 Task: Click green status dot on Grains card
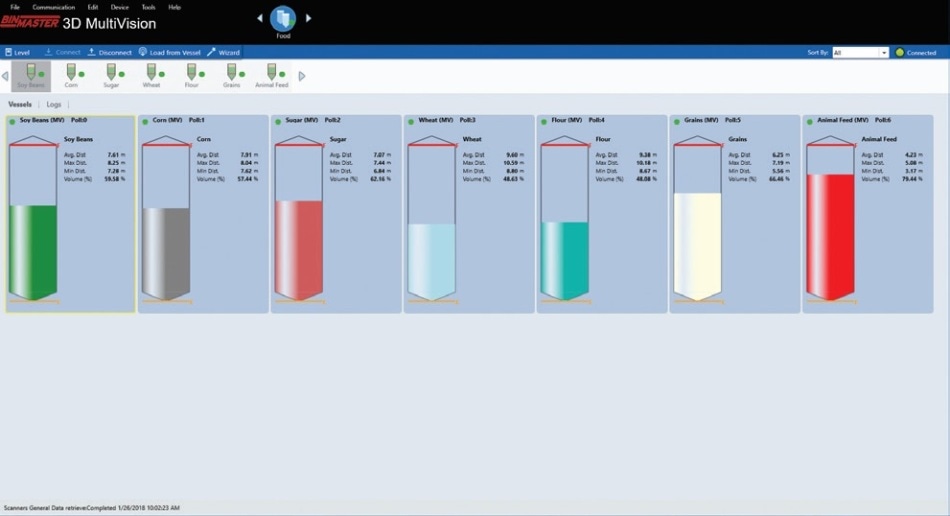[x=676, y=122]
